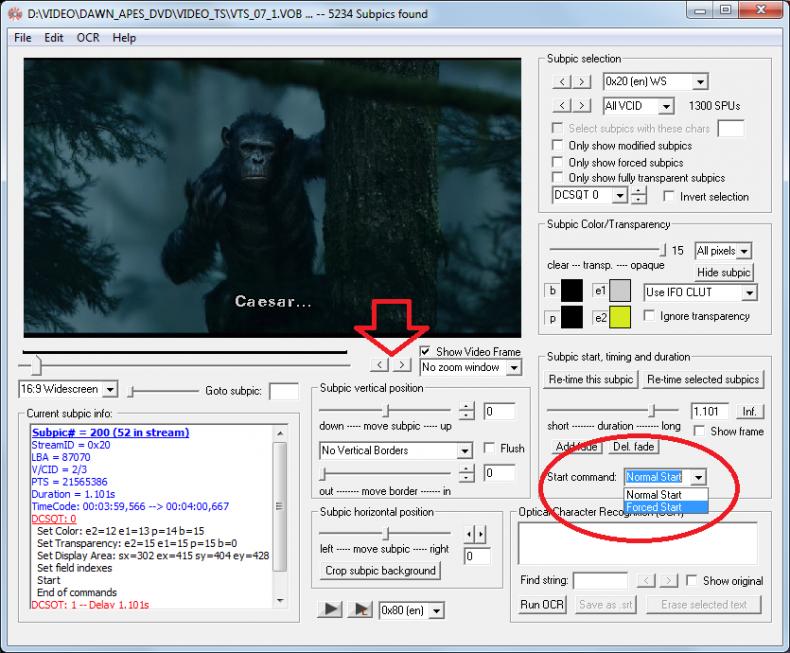The image size is (790, 653).
Task: Click next VCID arrow beside All VCID
Action: coord(581,105)
